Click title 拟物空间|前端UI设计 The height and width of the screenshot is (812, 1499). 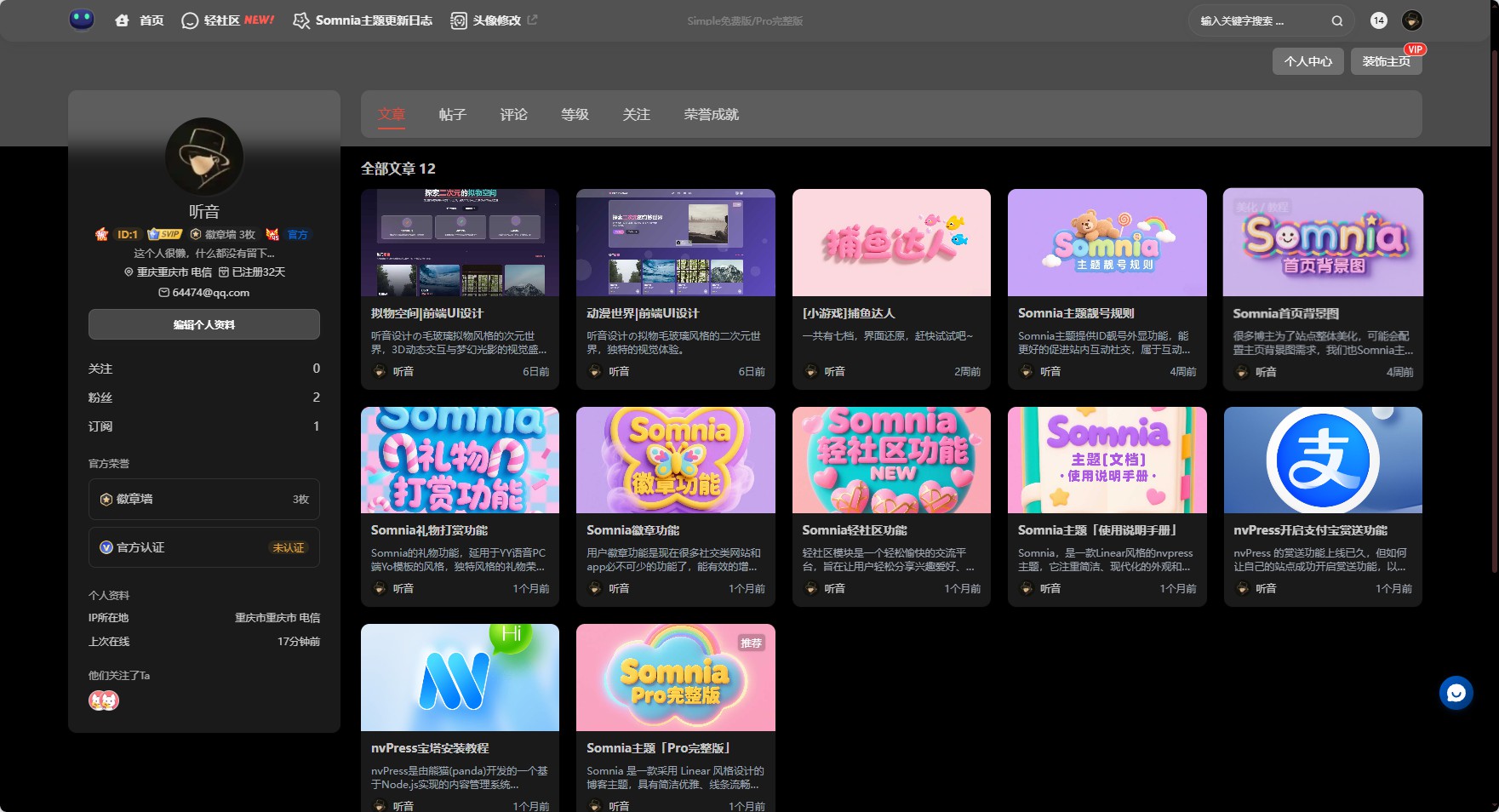point(426,313)
